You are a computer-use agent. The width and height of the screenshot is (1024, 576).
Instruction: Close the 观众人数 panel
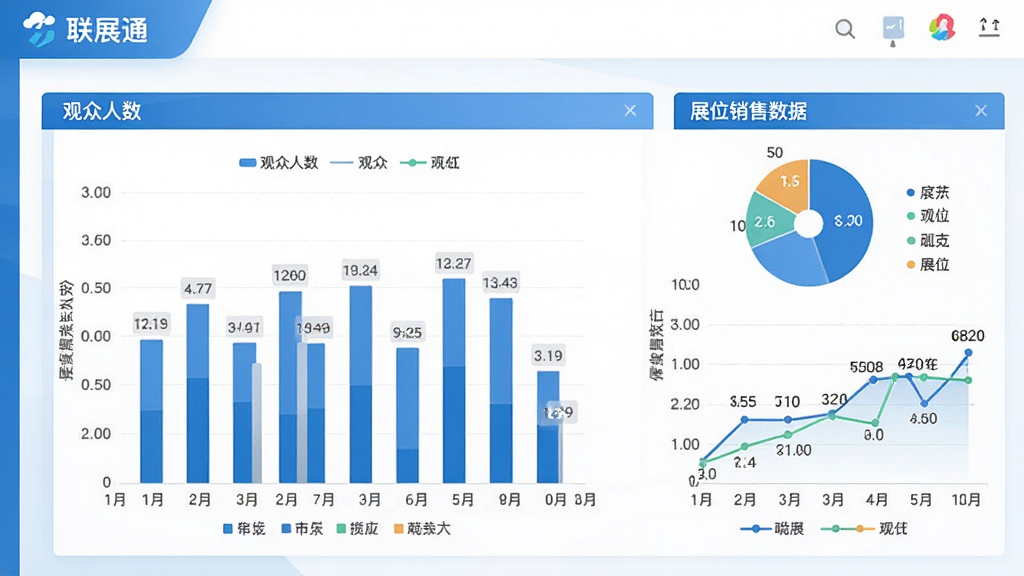click(x=630, y=110)
